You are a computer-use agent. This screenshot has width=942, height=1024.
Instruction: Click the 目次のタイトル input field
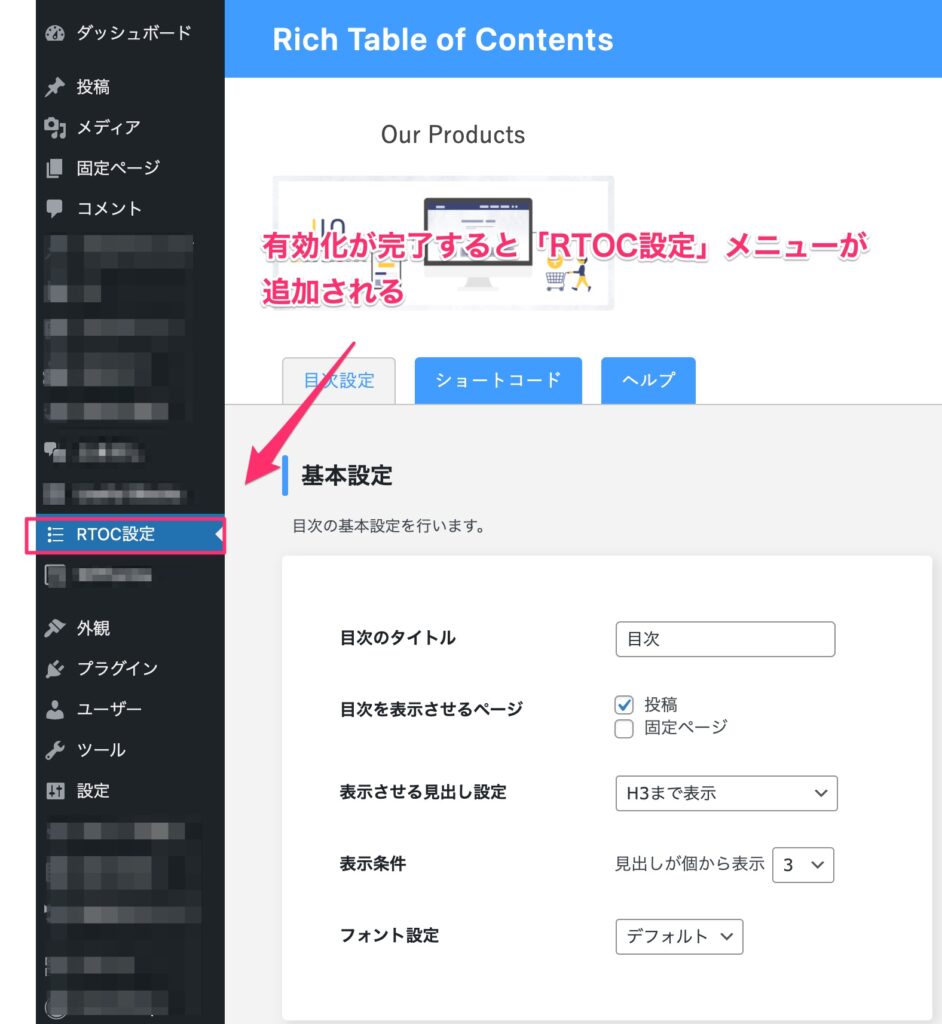click(725, 639)
